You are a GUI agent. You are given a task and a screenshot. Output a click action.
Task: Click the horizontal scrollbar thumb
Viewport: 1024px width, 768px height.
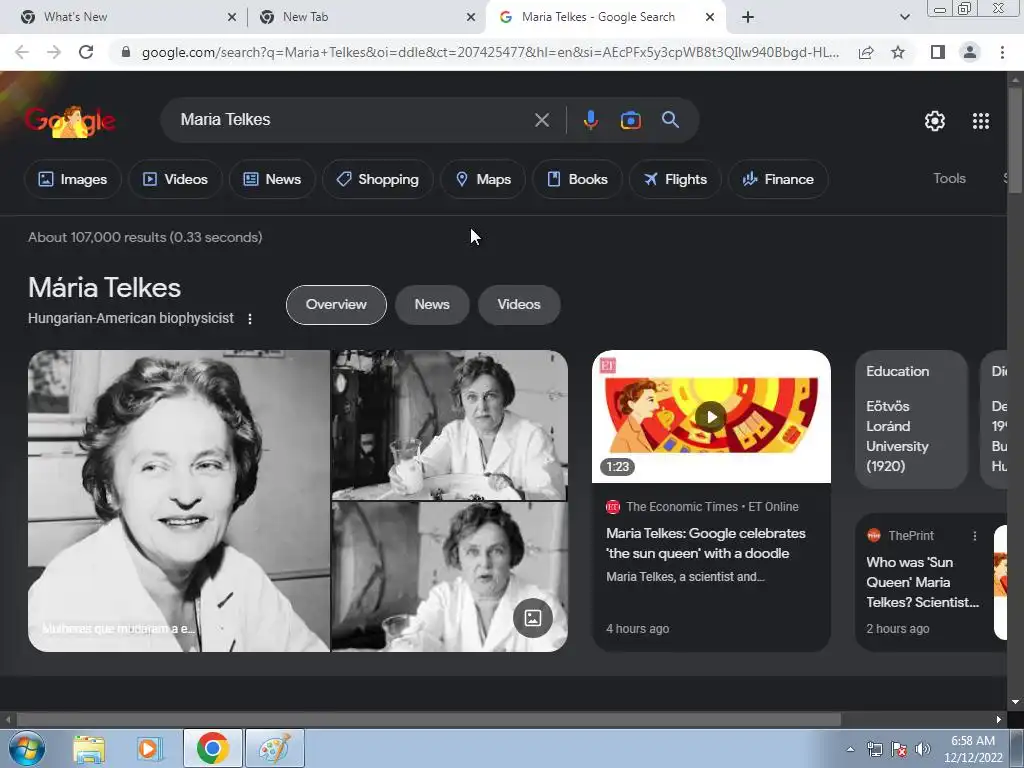[428, 720]
